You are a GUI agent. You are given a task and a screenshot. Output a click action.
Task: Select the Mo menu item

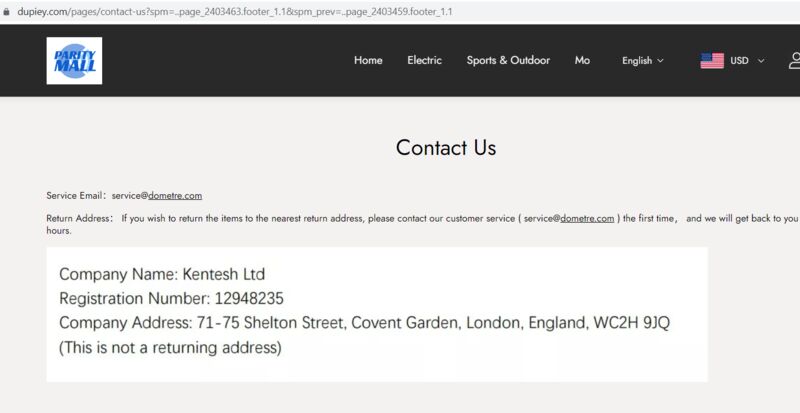pyautogui.click(x=582, y=60)
